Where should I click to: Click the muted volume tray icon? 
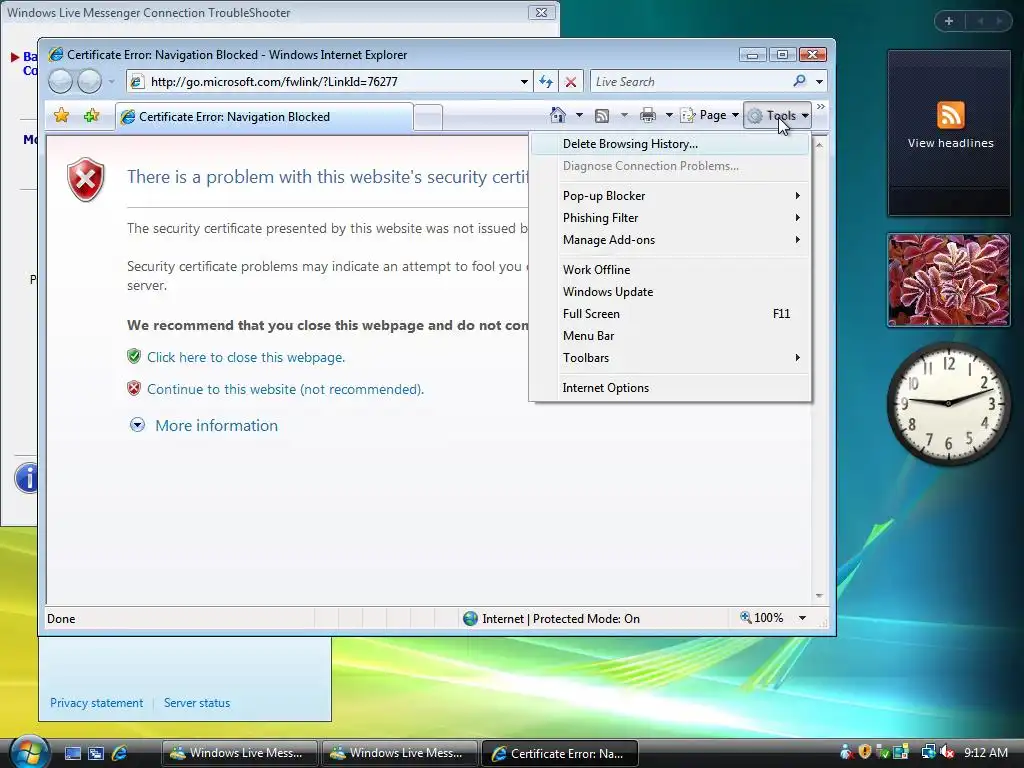pos(948,752)
